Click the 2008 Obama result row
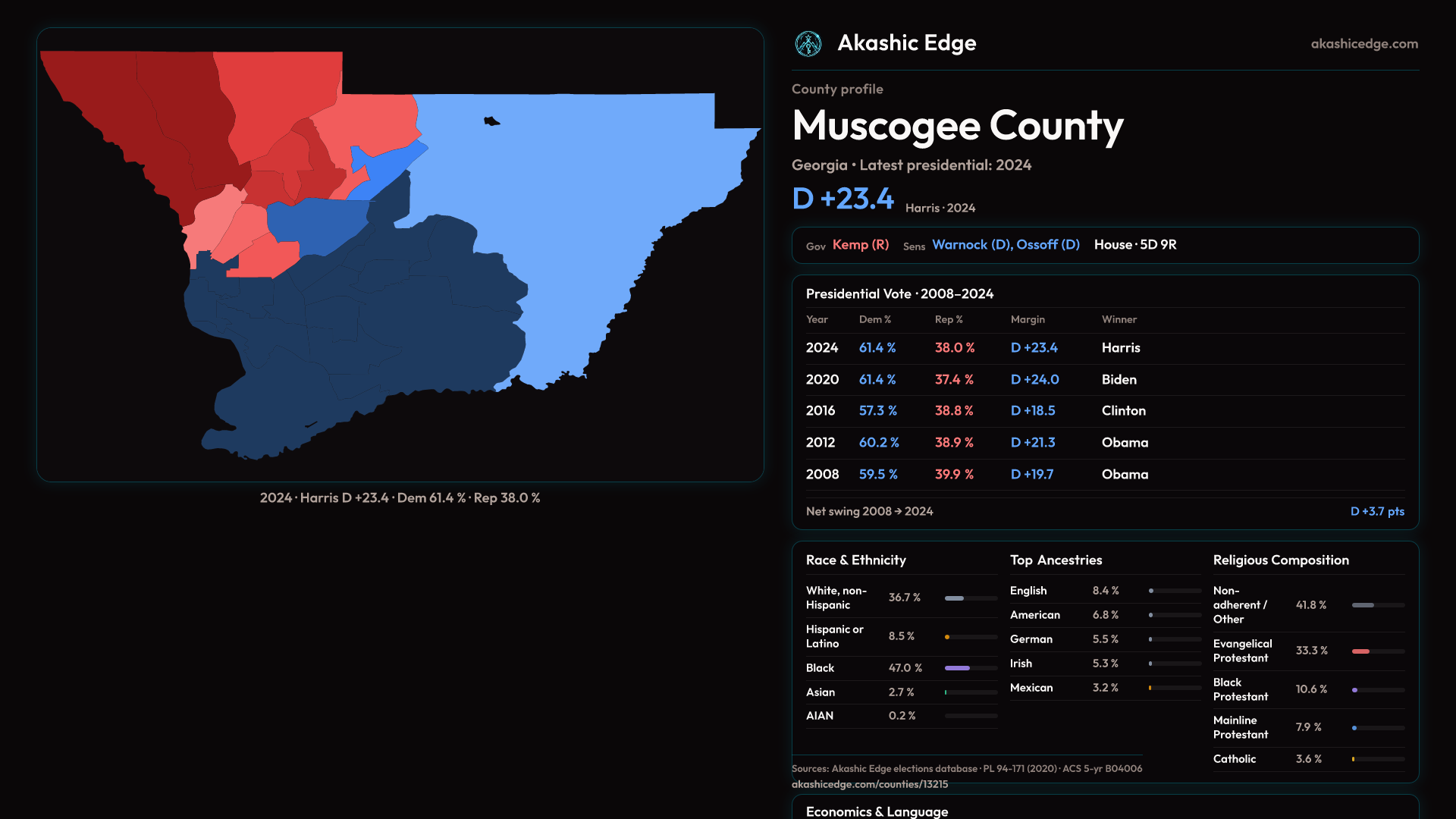Image resolution: width=1456 pixels, height=819 pixels. [x=1104, y=475]
